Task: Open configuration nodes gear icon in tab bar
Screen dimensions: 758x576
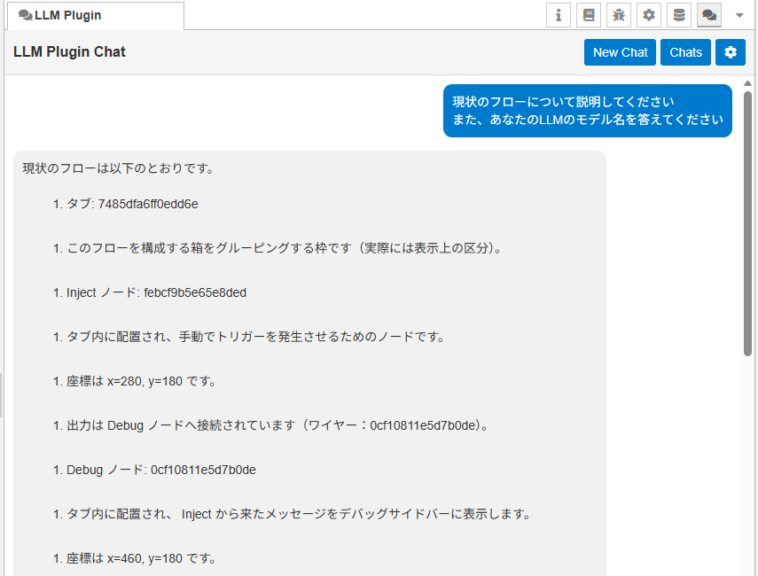Action: coord(649,15)
